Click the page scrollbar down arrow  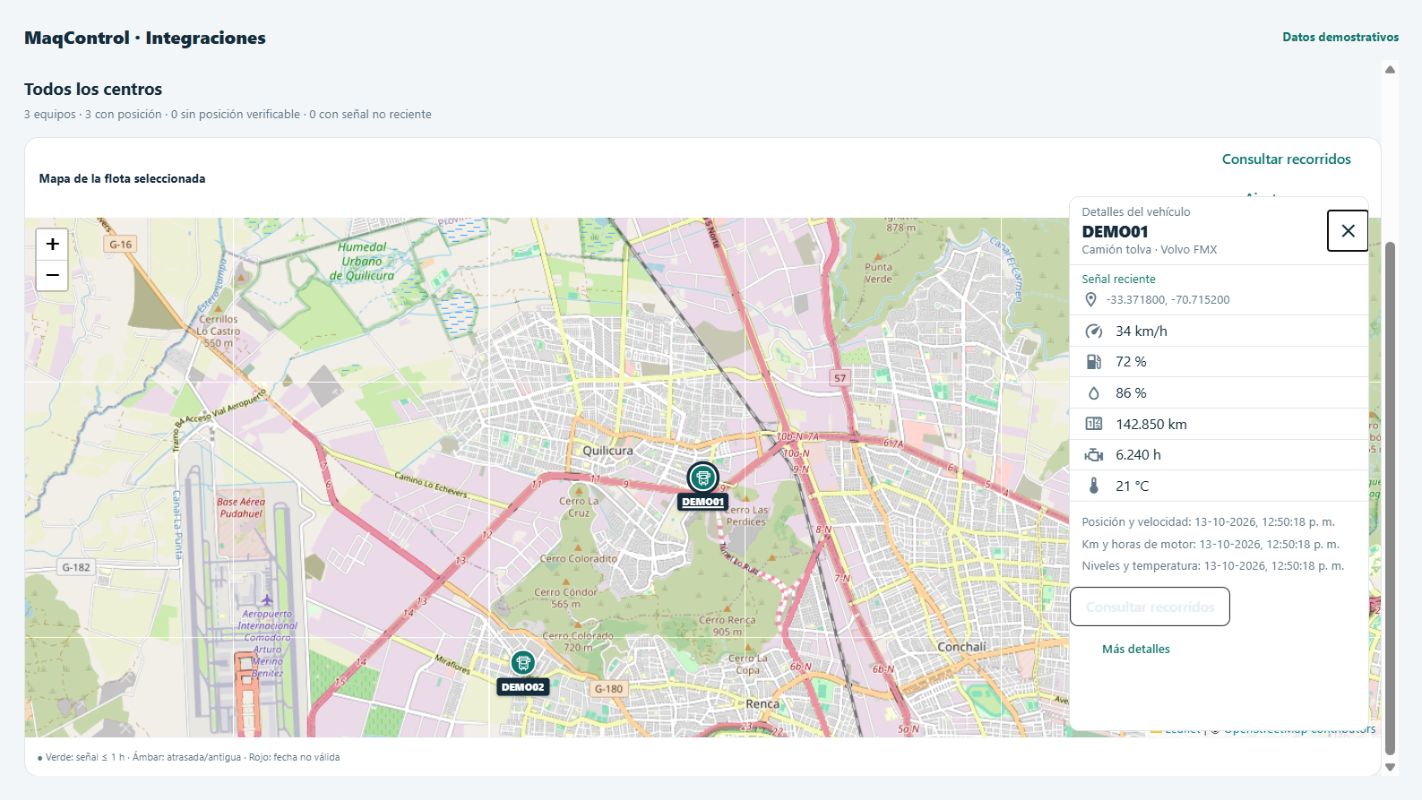click(1389, 767)
